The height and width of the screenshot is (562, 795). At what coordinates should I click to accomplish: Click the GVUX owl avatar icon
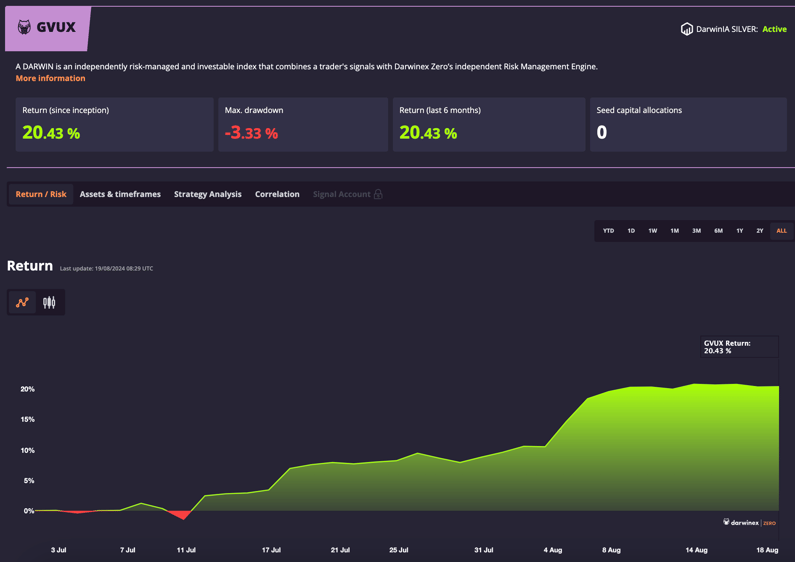(24, 28)
